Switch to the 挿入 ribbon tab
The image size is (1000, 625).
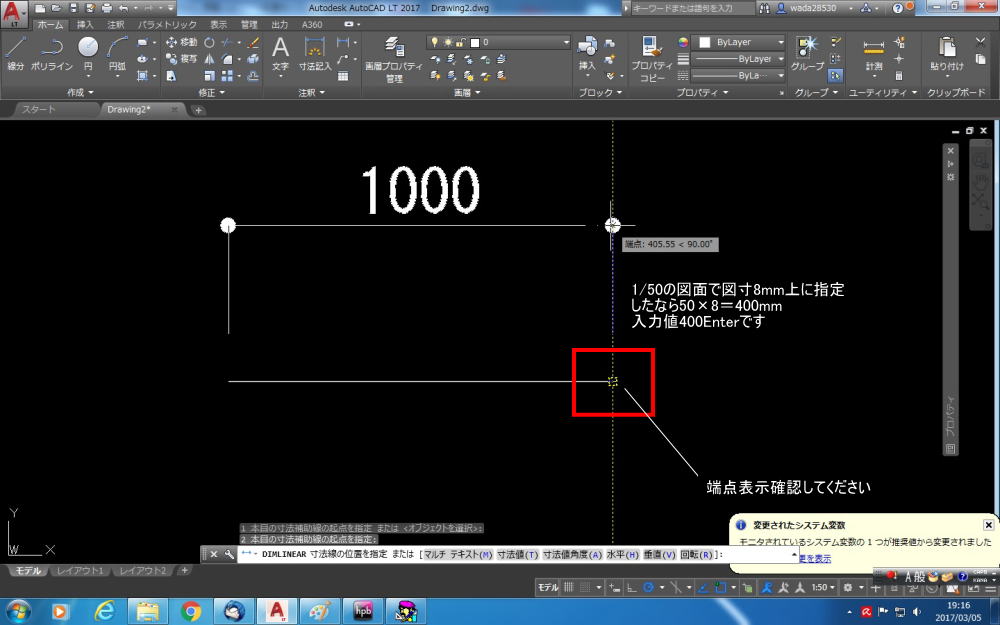[85, 24]
